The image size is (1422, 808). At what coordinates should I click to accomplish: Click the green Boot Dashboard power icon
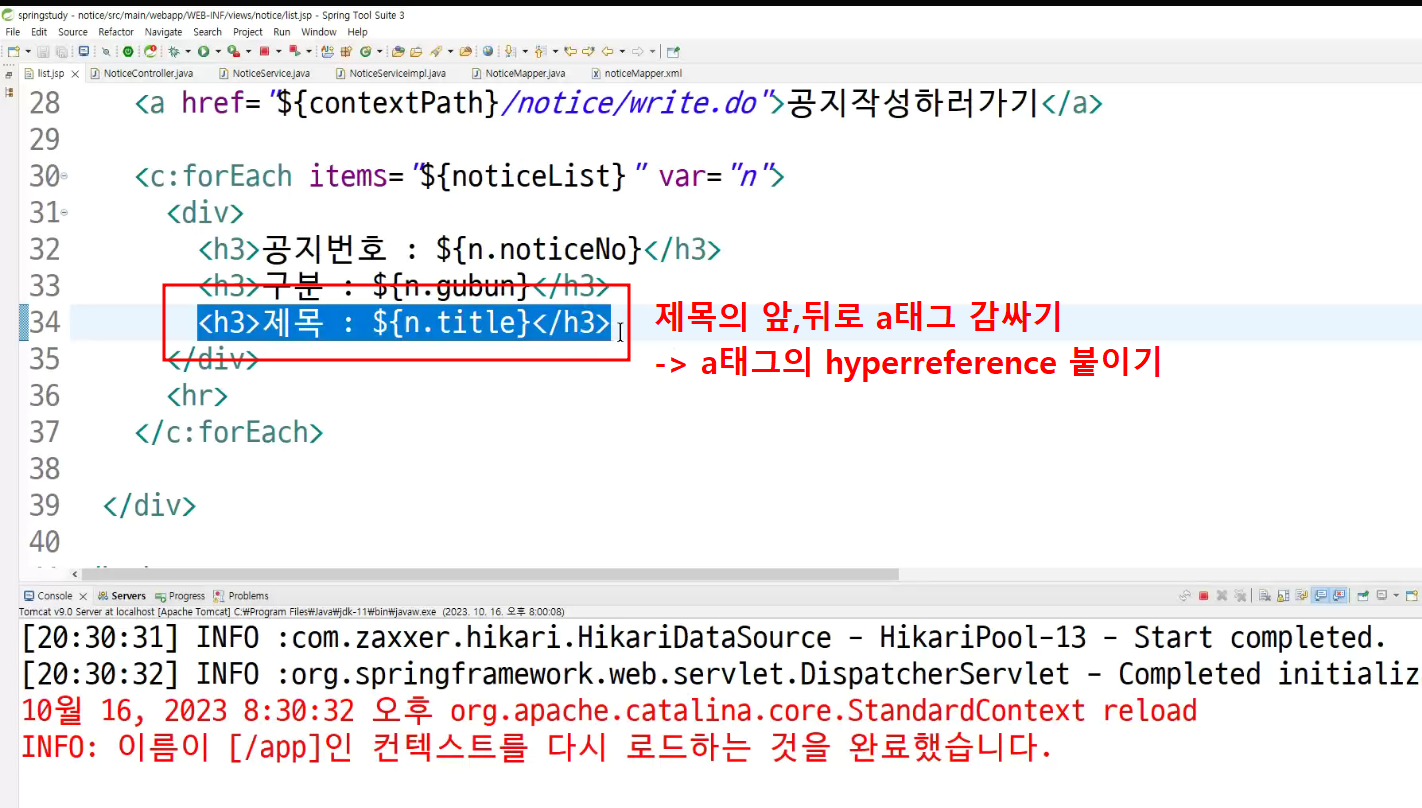pyautogui.click(x=128, y=51)
